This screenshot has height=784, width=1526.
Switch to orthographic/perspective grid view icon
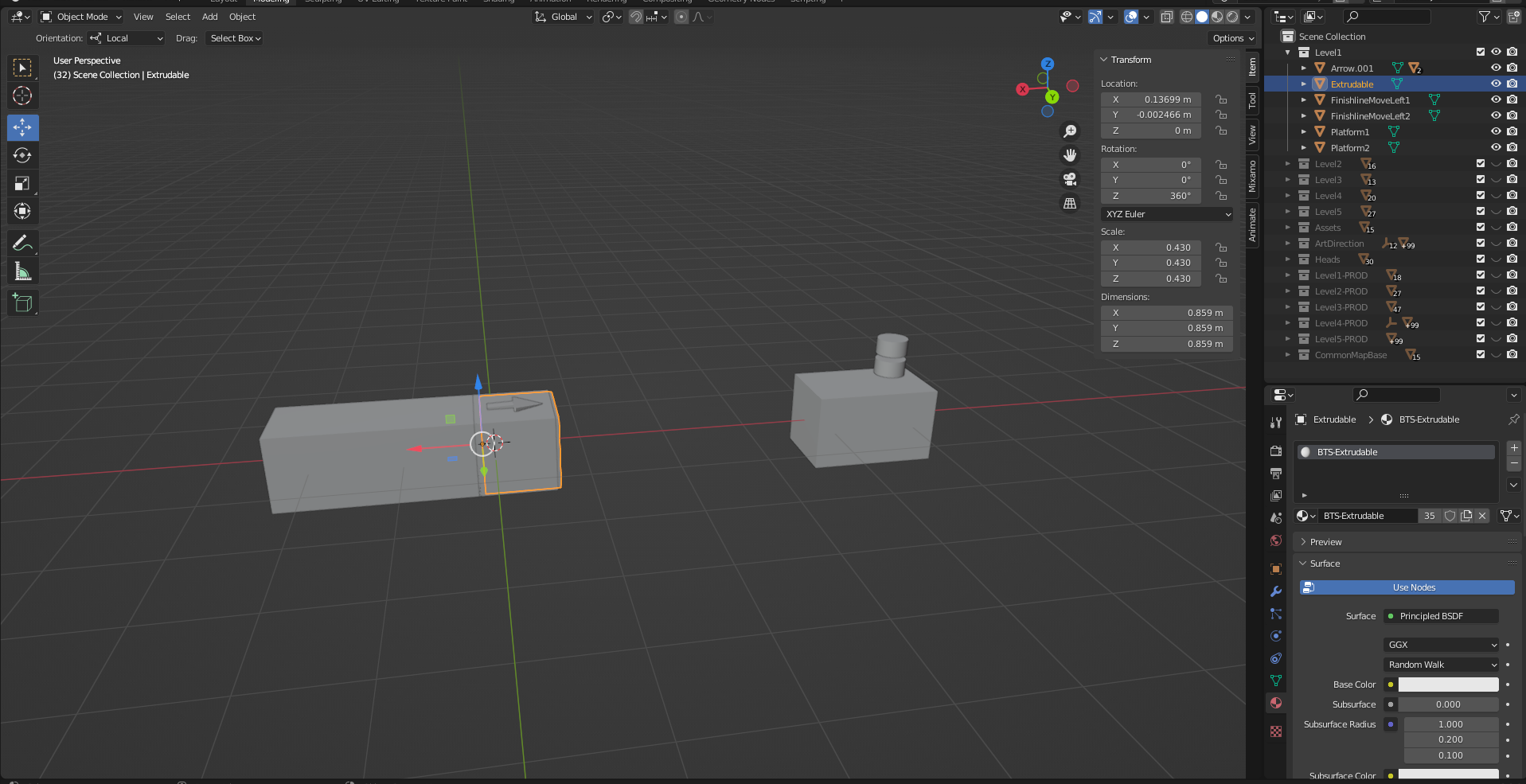(1070, 204)
